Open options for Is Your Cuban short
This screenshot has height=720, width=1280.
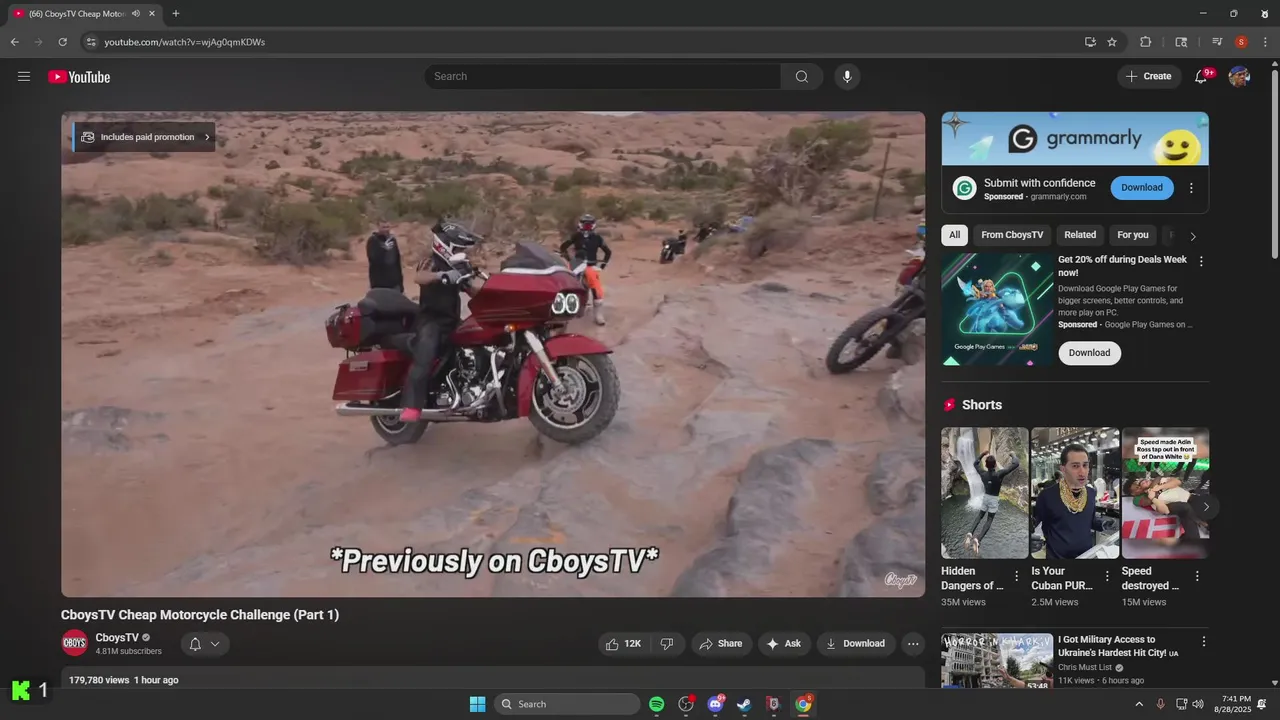[1107, 577]
